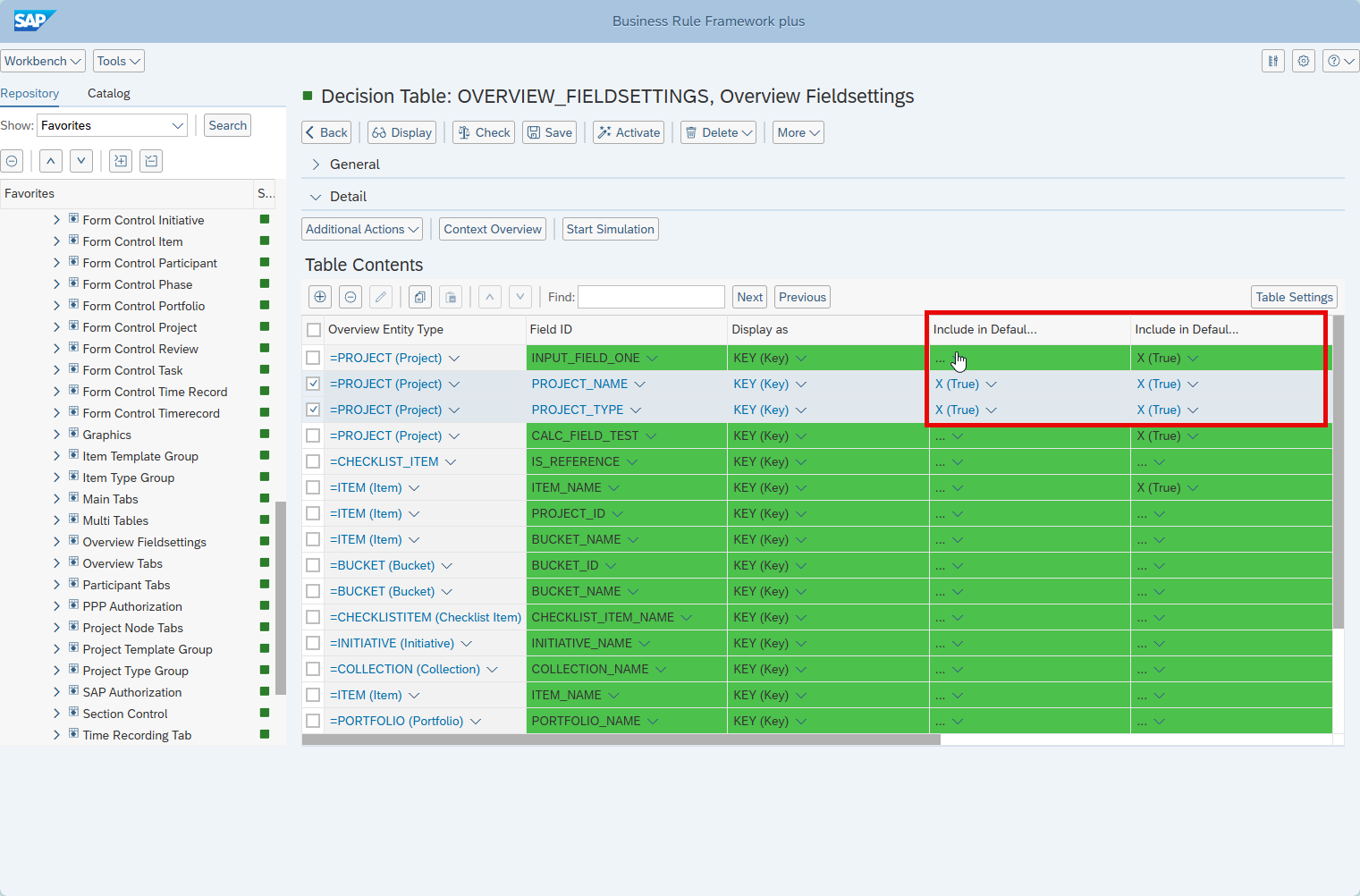This screenshot has height=896, width=1360.
Task: Check the INPUT_FIELD_ONE row checkbox
Action: (313, 358)
